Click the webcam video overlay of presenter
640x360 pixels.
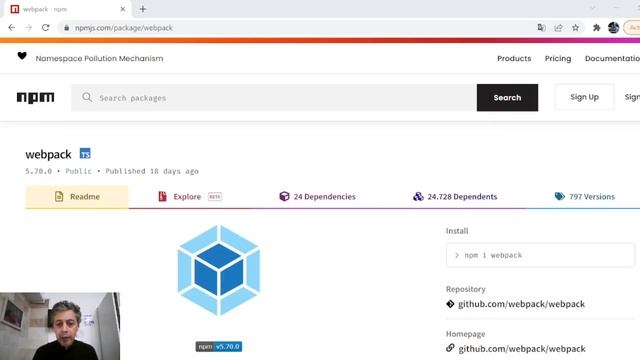click(x=60, y=326)
